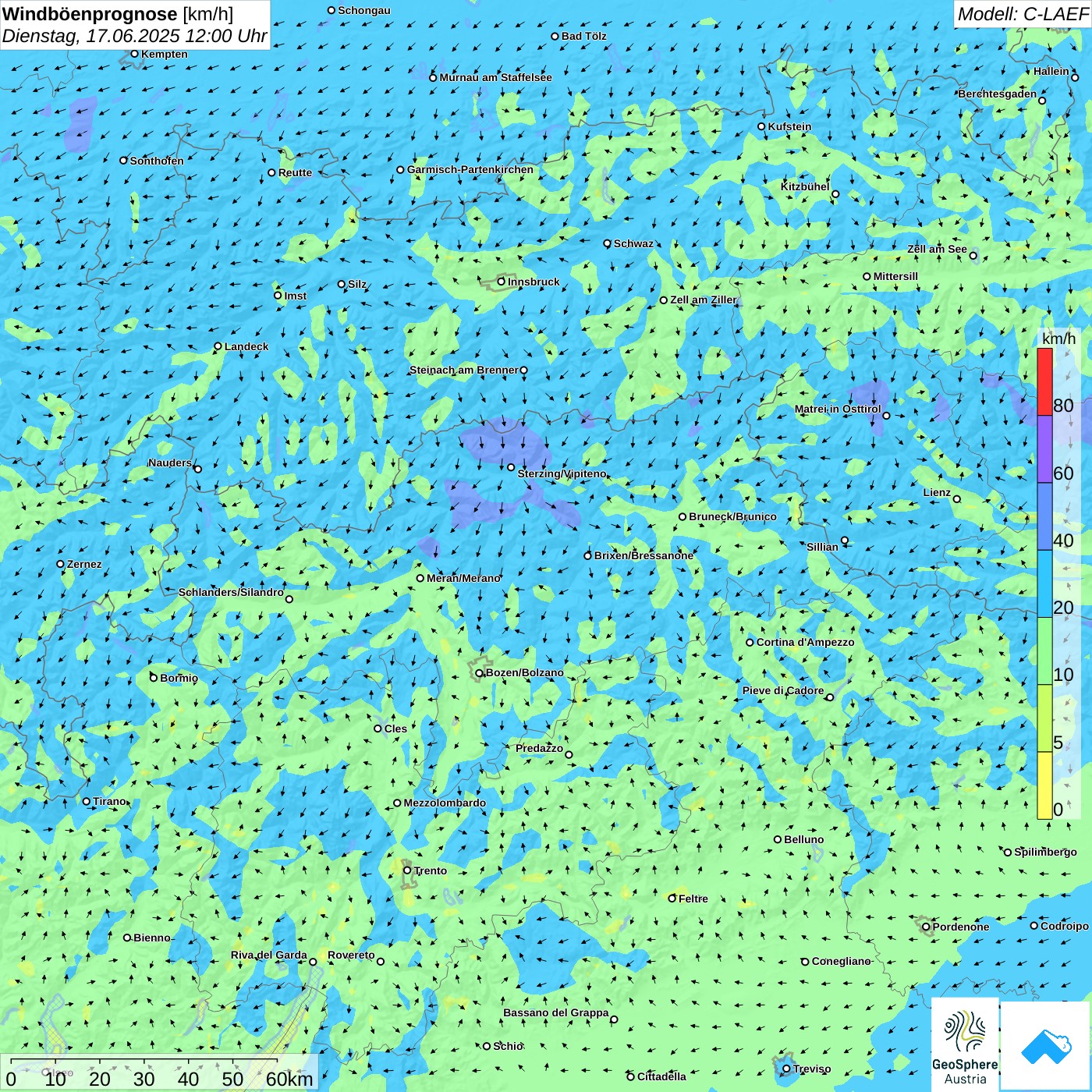Click the Kufstein location marker
Screen dimensions: 1092x1092
[x=762, y=126]
